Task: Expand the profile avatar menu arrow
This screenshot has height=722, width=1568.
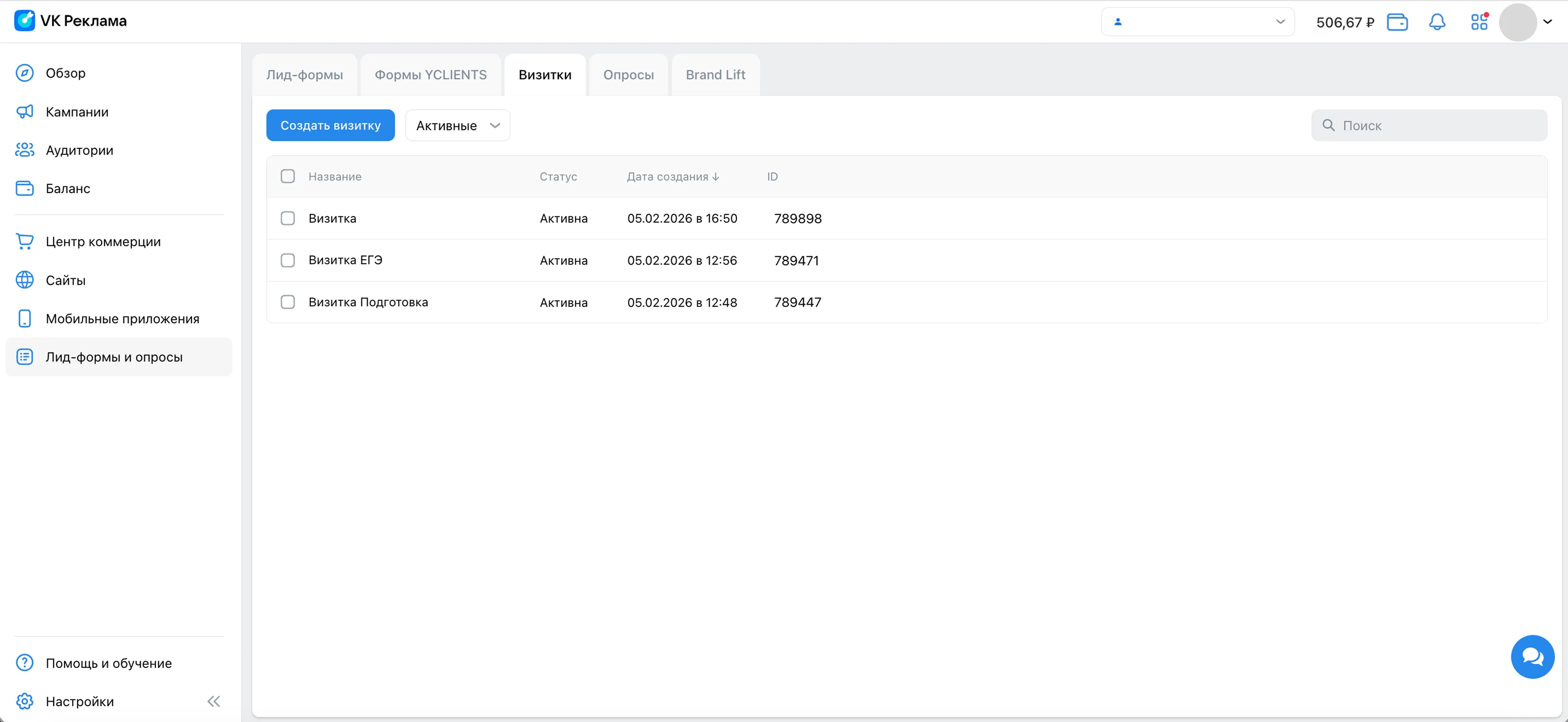Action: pyautogui.click(x=1547, y=22)
